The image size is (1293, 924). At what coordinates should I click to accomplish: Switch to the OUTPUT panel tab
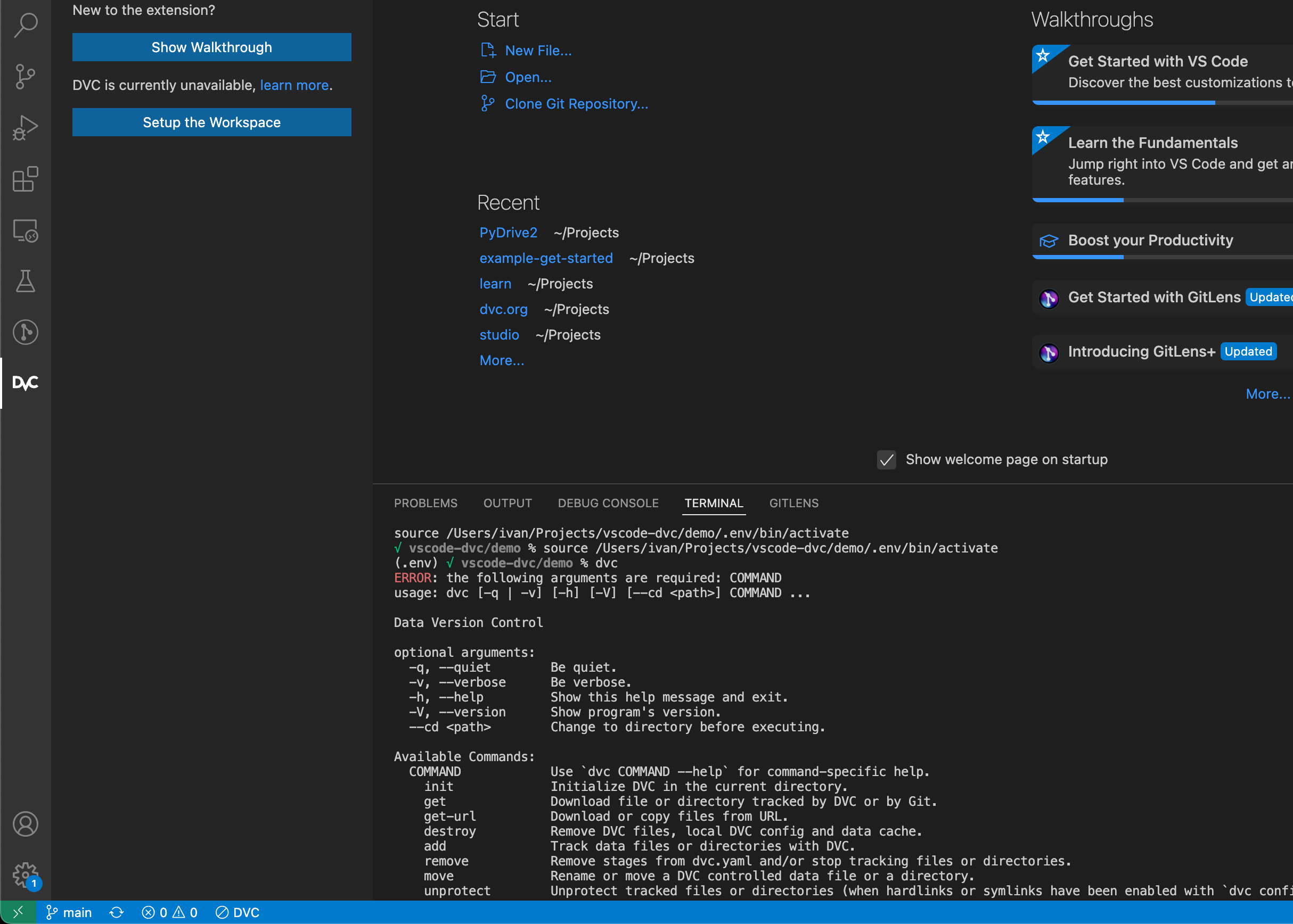click(x=508, y=503)
